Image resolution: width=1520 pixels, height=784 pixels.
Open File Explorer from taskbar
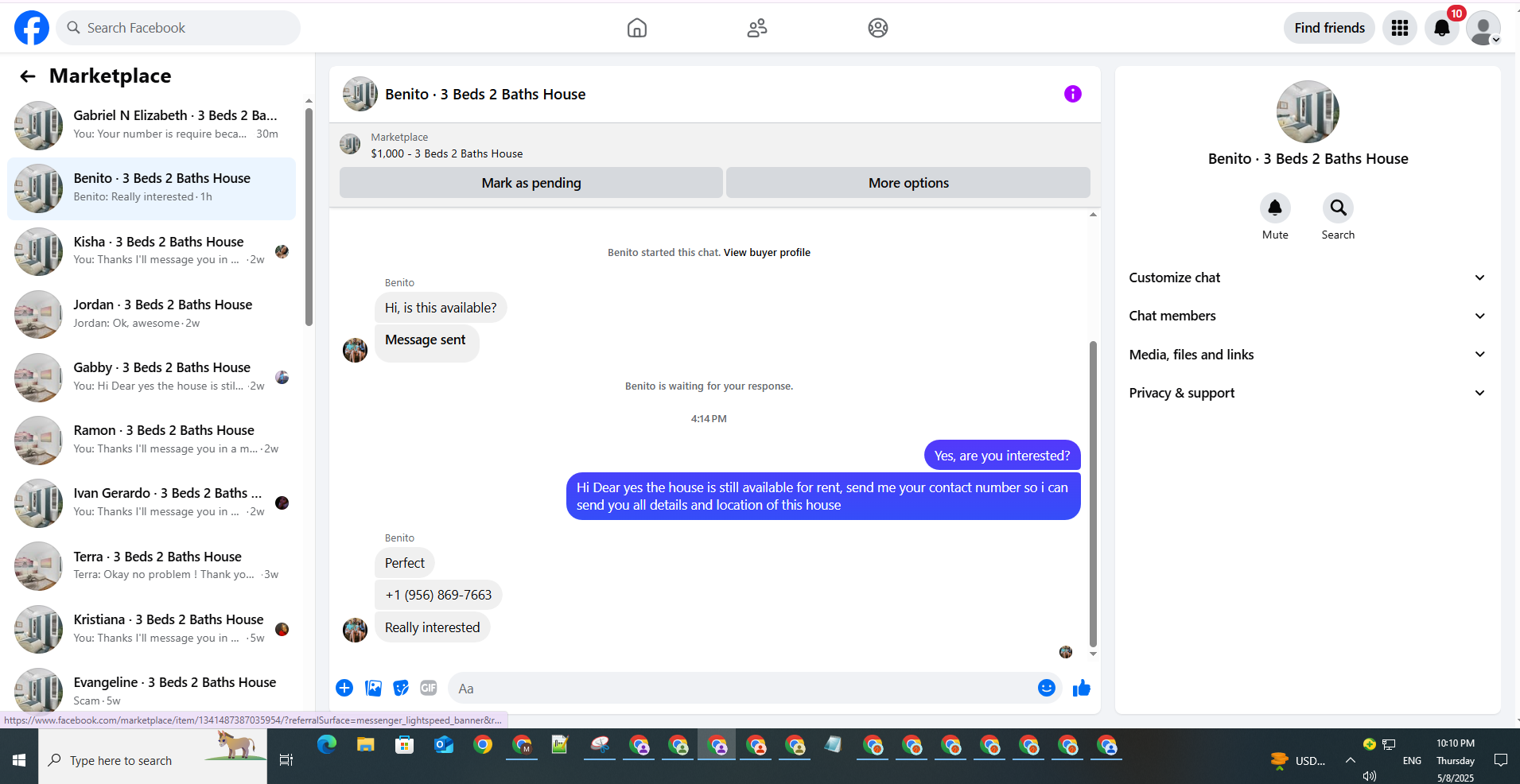tap(366, 745)
